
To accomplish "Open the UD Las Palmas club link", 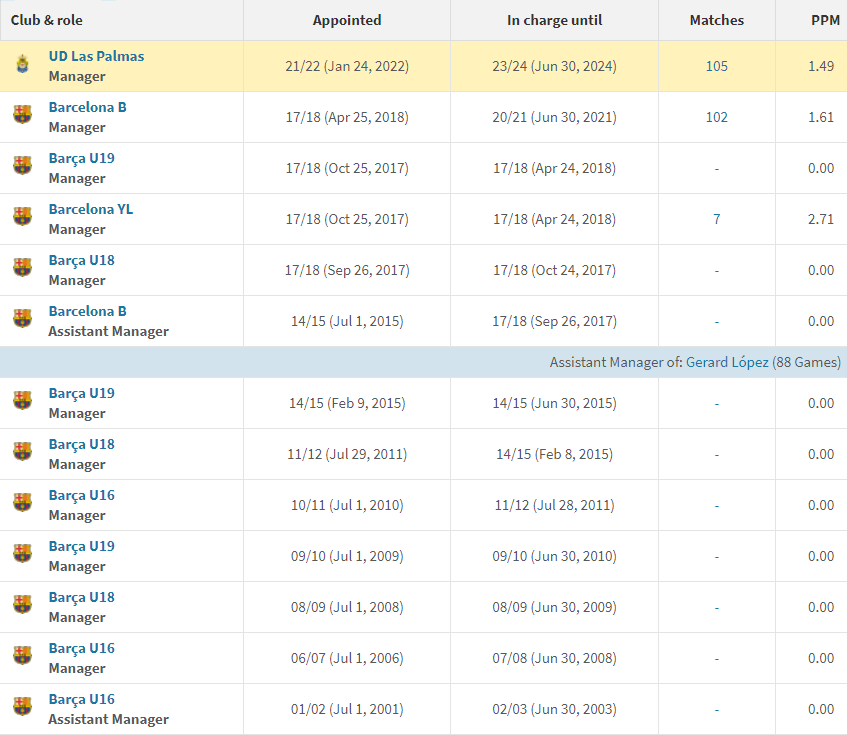I will pyautogui.click(x=96, y=56).
